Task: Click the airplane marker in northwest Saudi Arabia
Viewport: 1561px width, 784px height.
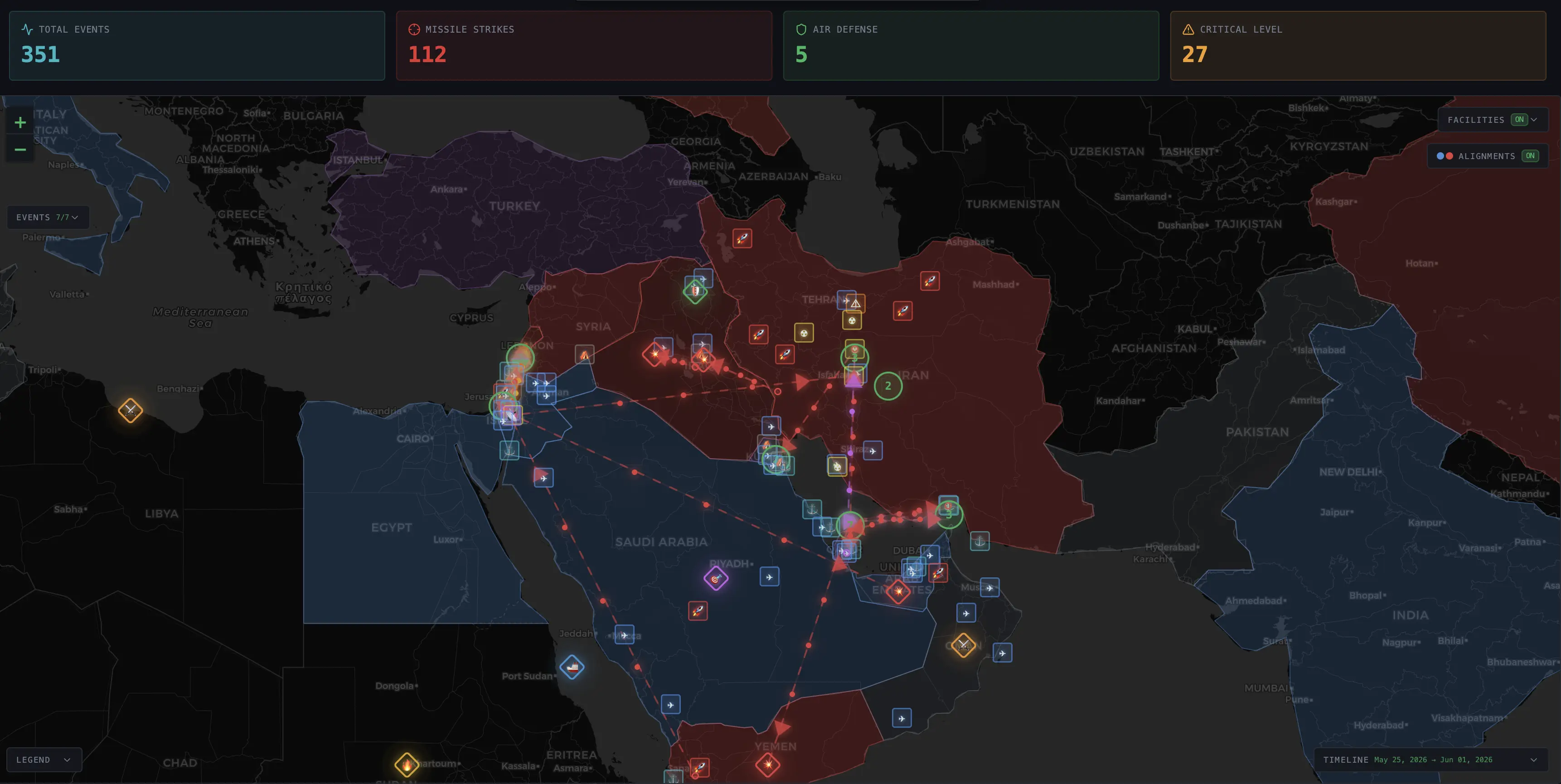Action: click(543, 478)
